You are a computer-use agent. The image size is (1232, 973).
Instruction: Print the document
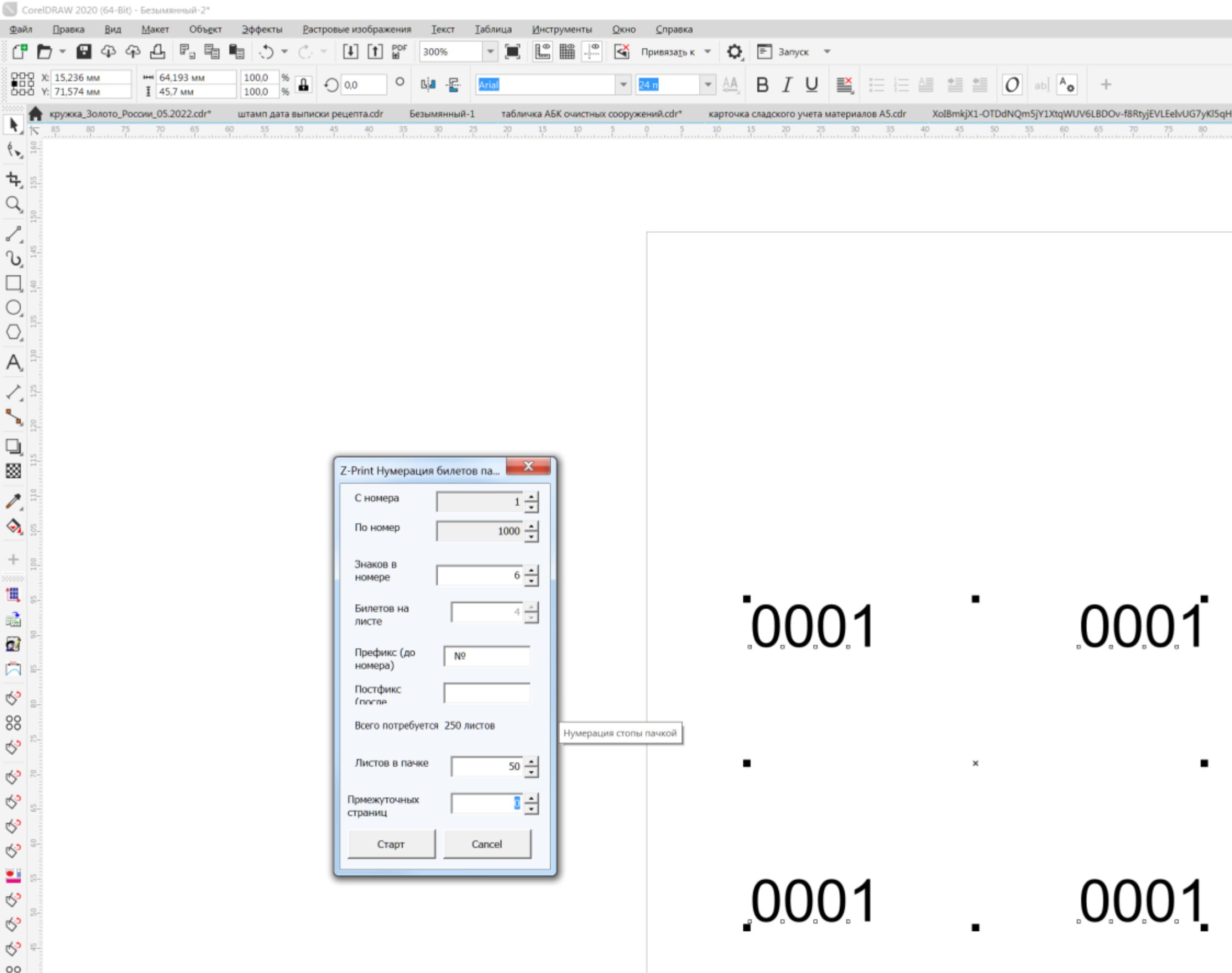157,52
